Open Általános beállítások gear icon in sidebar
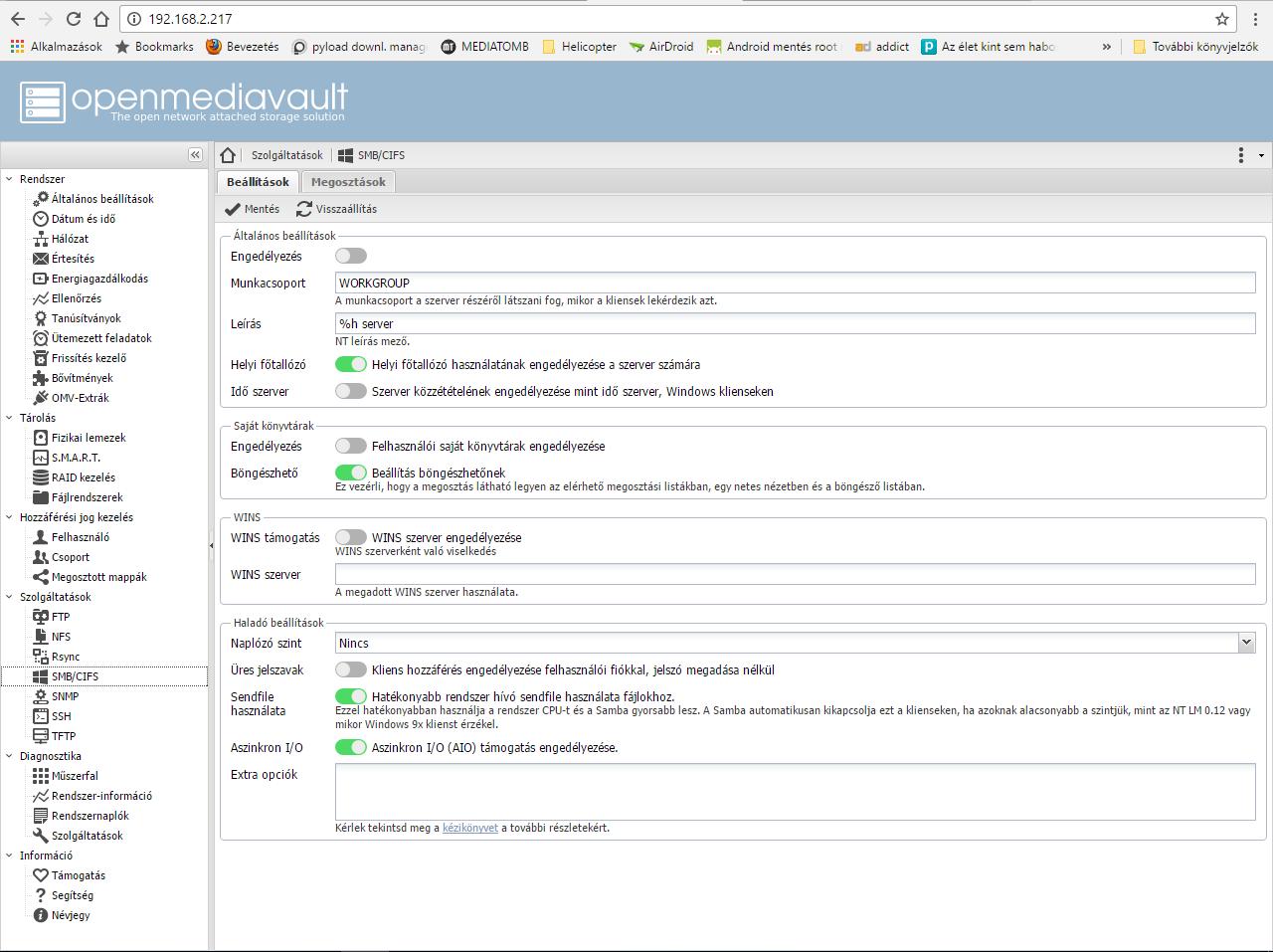This screenshot has height=952, width=1273. [41, 199]
